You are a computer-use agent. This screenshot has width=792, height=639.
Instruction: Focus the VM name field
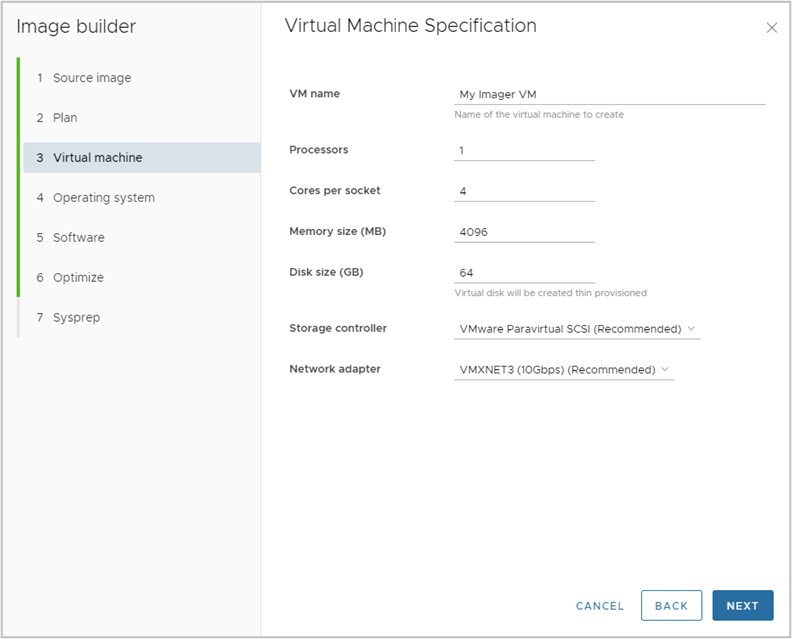click(610, 94)
